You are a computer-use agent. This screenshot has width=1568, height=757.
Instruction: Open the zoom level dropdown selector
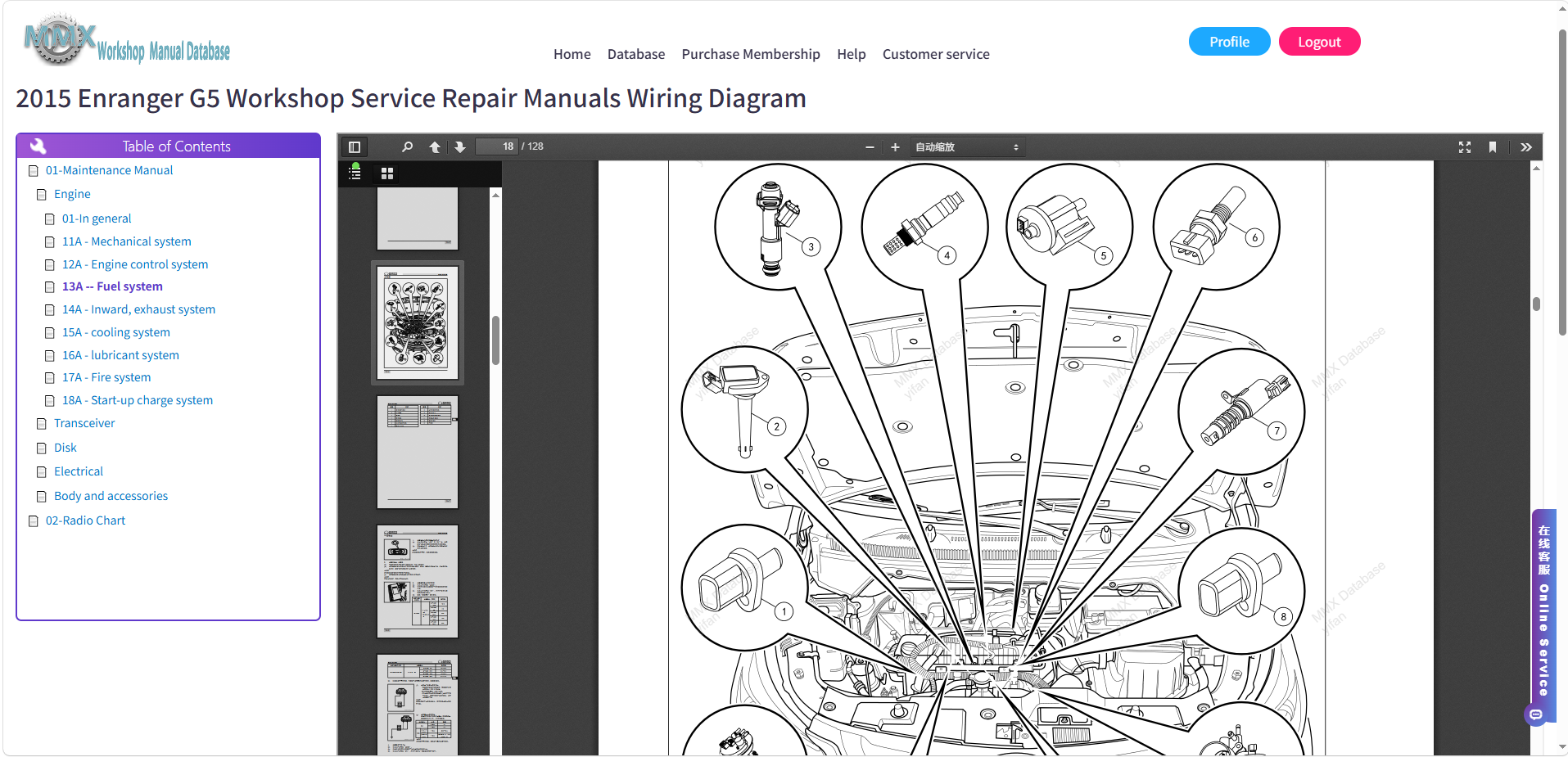[x=967, y=147]
